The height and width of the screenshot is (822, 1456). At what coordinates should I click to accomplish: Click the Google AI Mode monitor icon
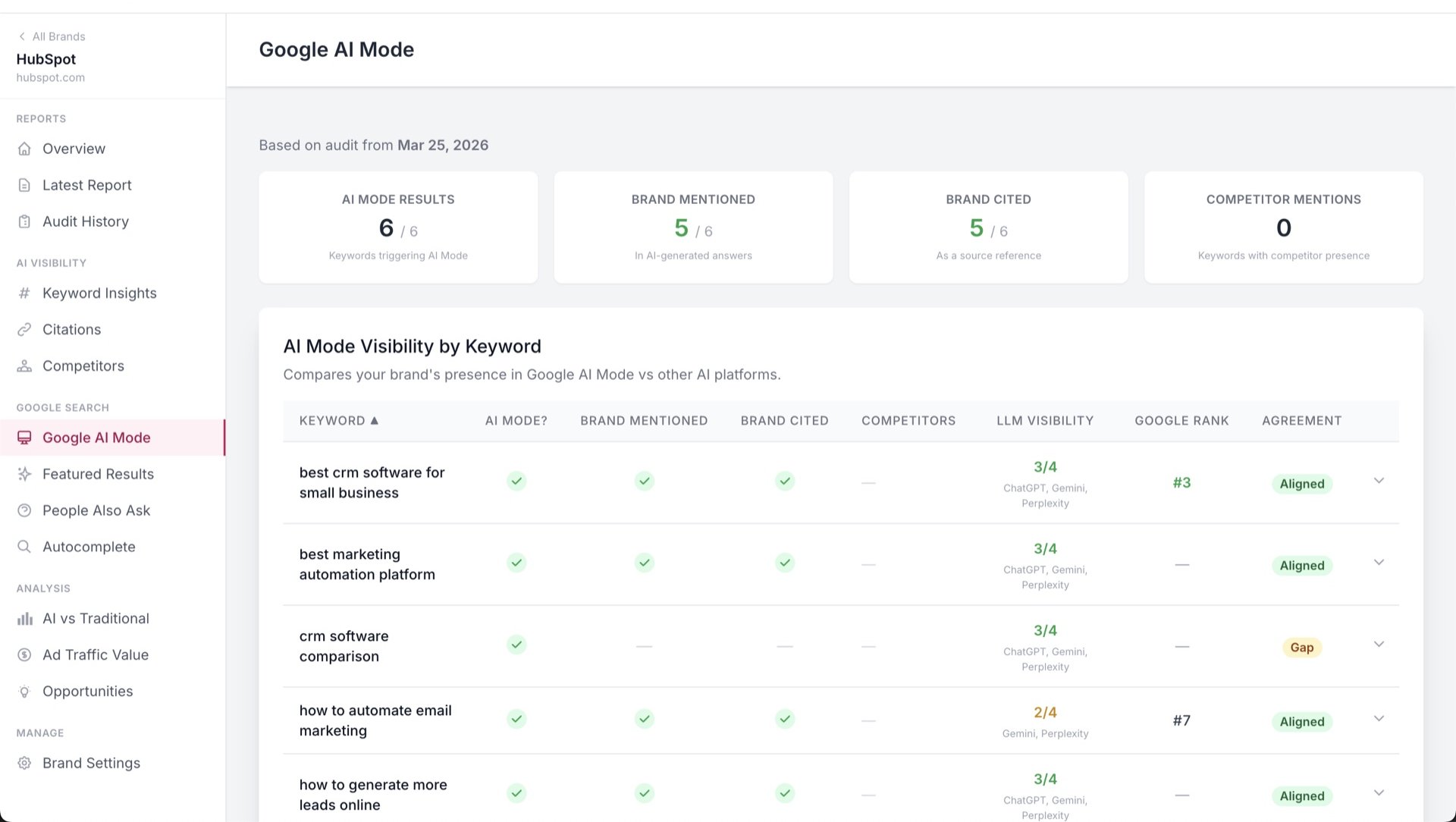[x=24, y=438]
